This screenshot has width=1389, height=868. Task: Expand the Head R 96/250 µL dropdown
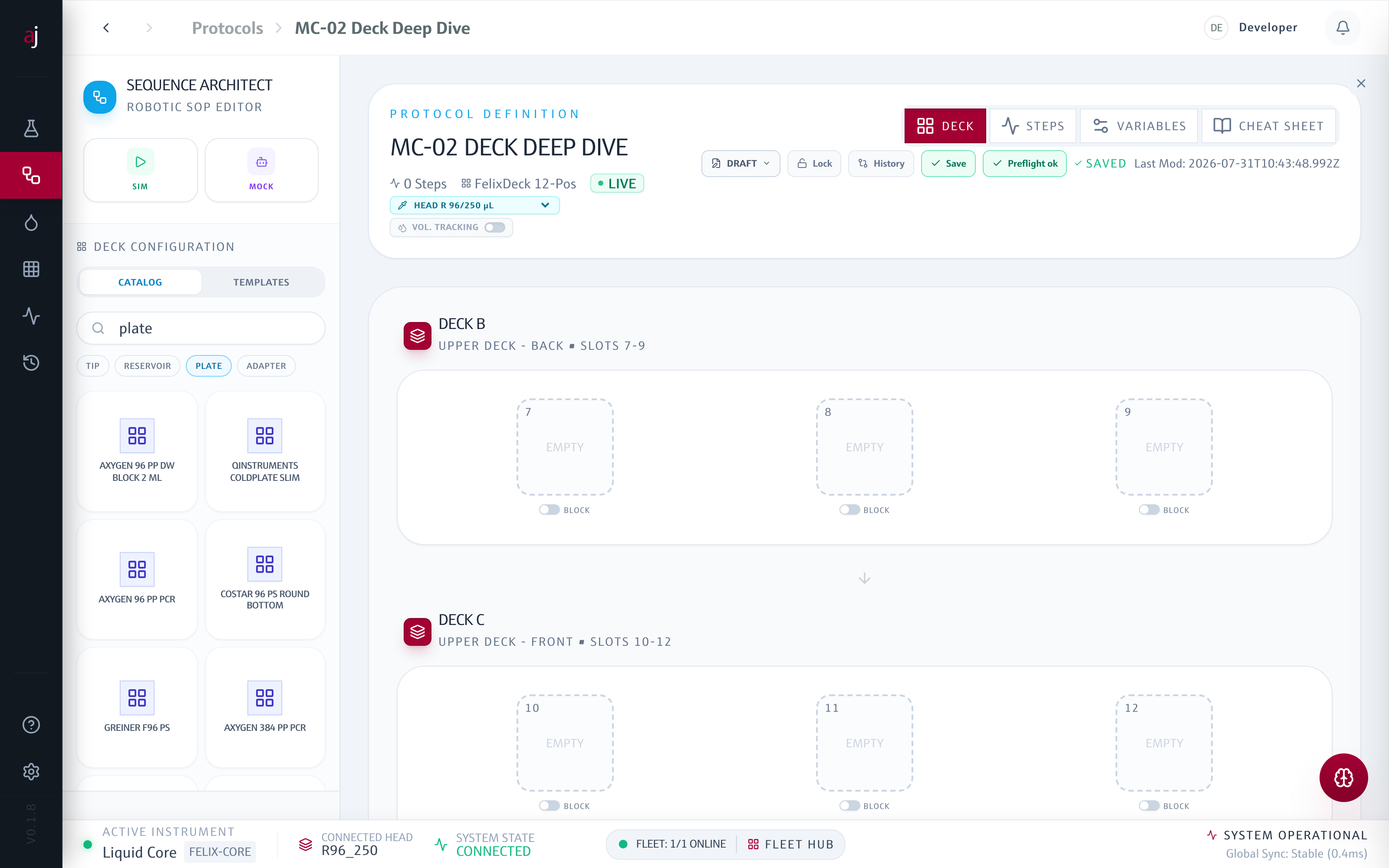(475, 205)
